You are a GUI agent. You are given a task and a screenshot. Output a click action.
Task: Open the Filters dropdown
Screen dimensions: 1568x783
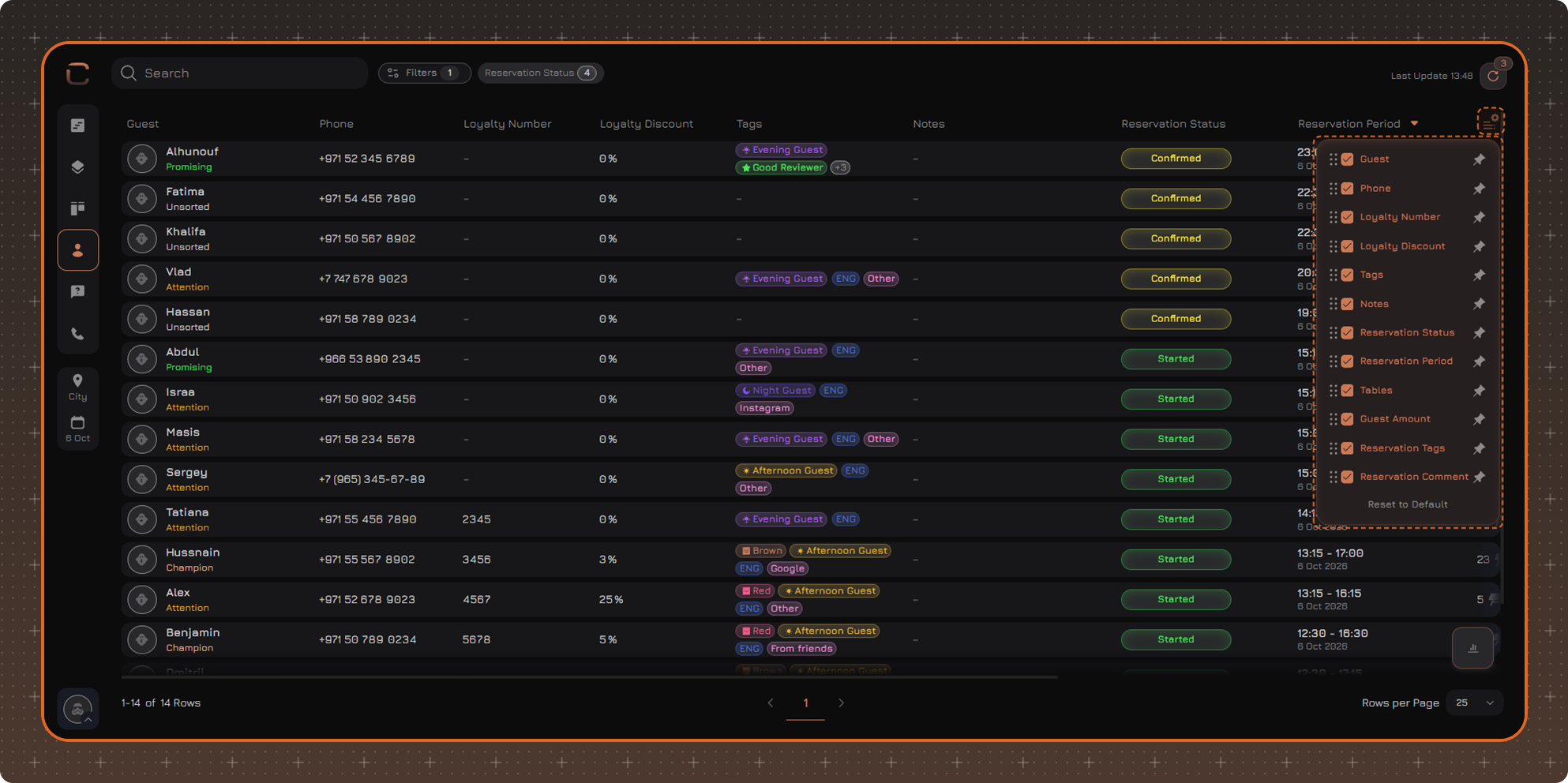425,73
